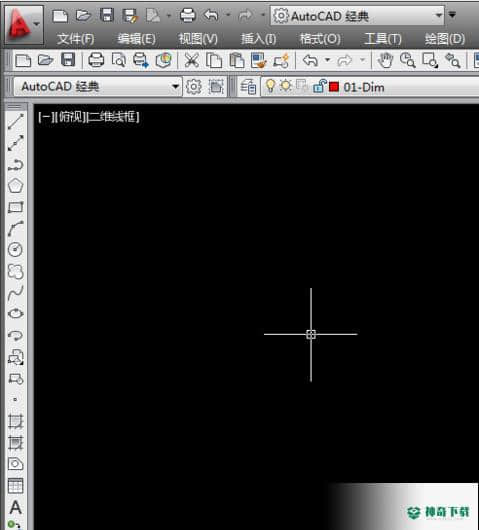Viewport: 479px width, 530px height.
Task: Click the red 01-Dim layer color swatch
Action: pos(334,87)
